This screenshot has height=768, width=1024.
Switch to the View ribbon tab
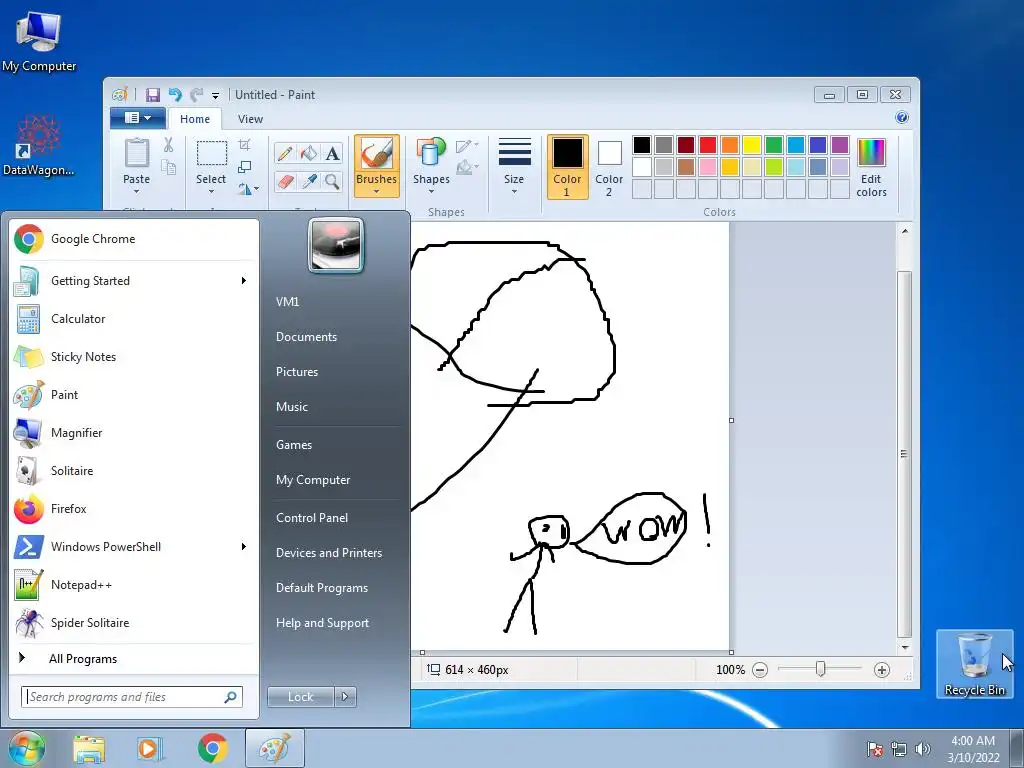tap(250, 119)
